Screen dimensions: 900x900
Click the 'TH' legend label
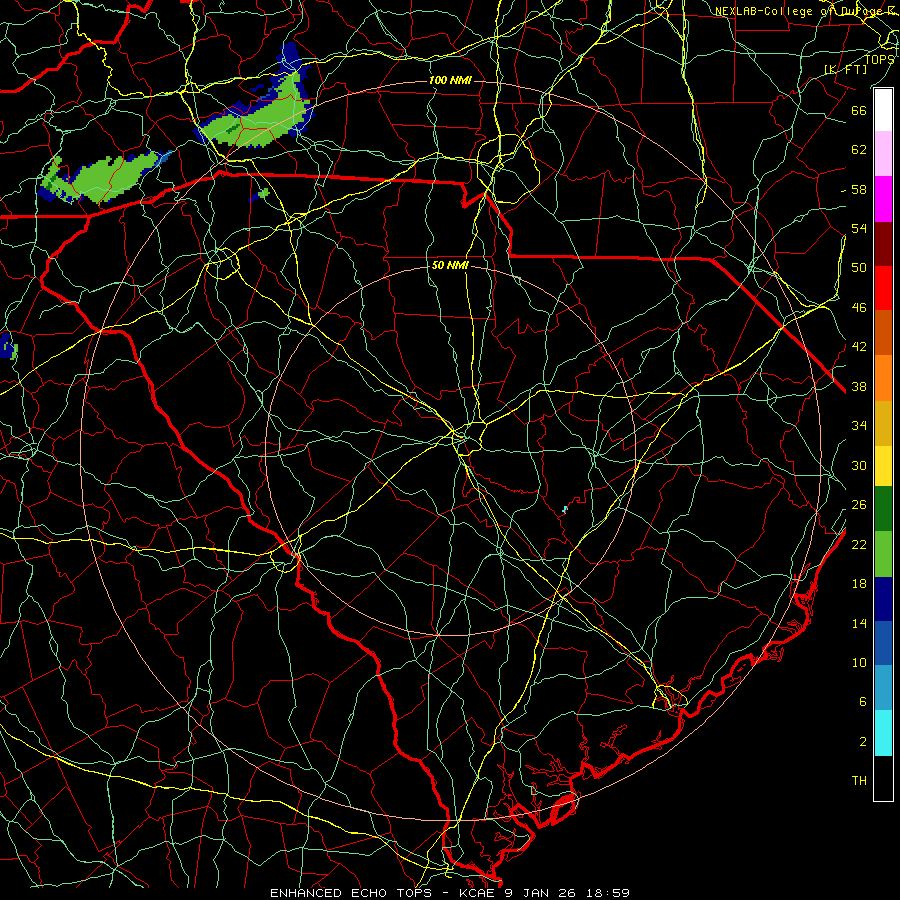pos(859,781)
